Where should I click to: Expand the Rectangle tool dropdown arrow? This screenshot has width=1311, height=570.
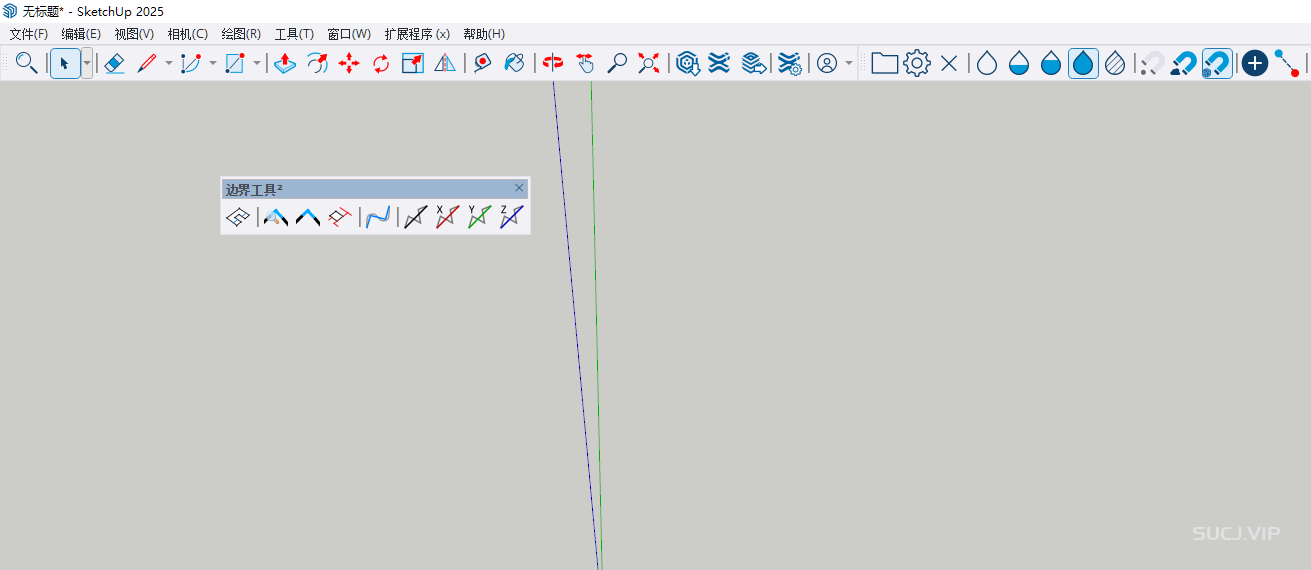(x=256, y=63)
